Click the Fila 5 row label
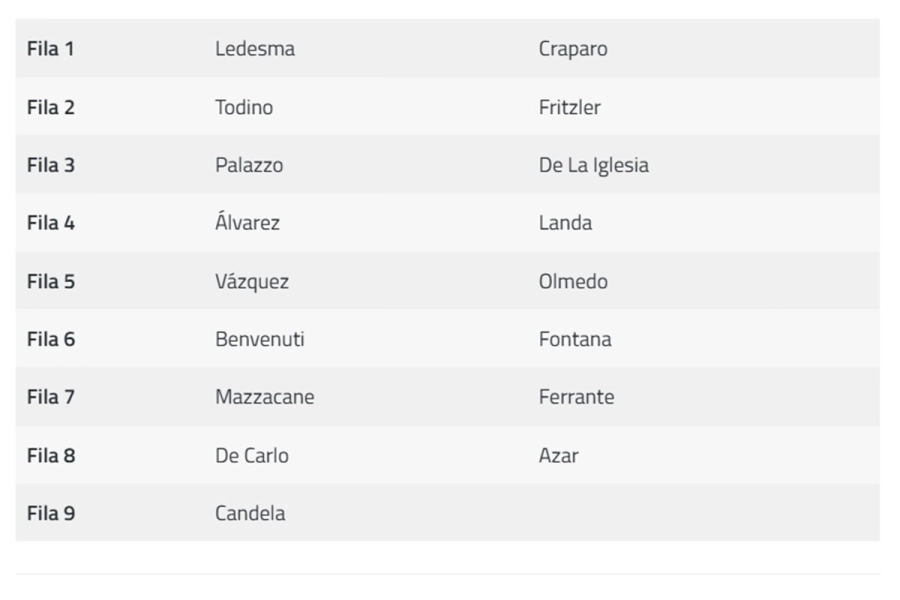The height and width of the screenshot is (600, 900). [x=50, y=281]
